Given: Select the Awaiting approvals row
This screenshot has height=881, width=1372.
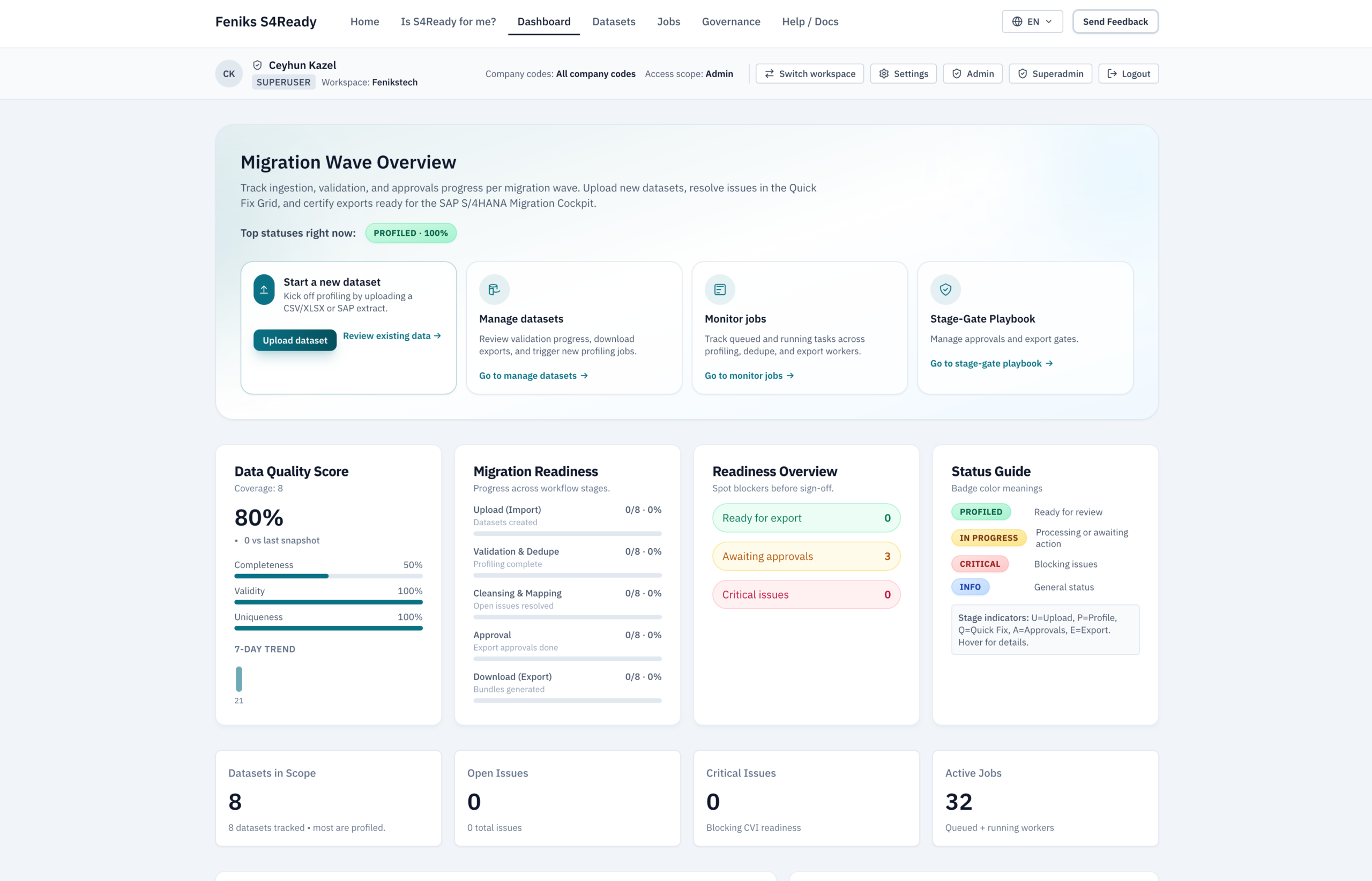Looking at the screenshot, I should pos(806,556).
